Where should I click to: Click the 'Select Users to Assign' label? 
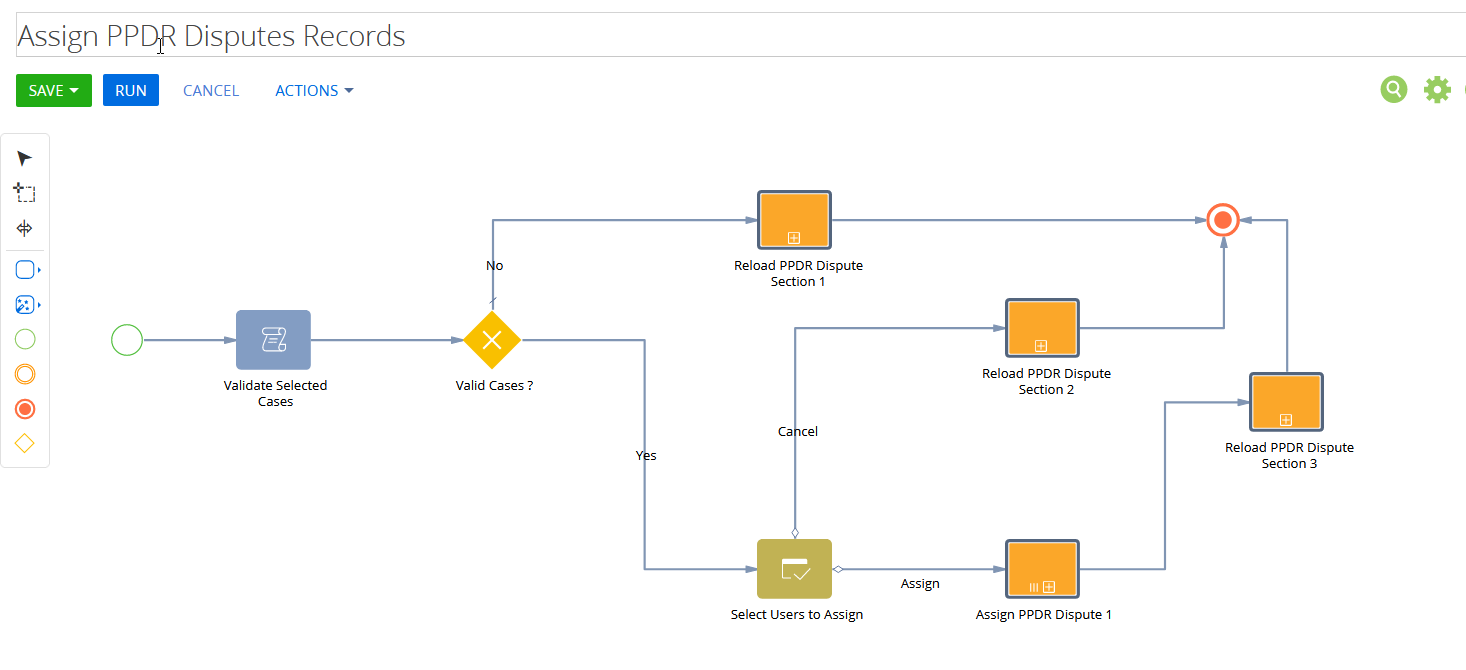[797, 614]
